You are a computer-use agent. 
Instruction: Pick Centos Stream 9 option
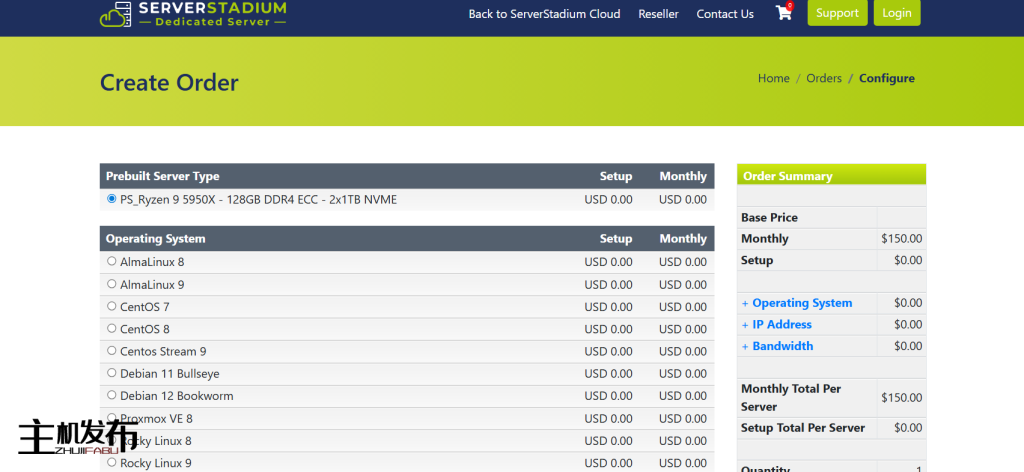[x=111, y=351]
